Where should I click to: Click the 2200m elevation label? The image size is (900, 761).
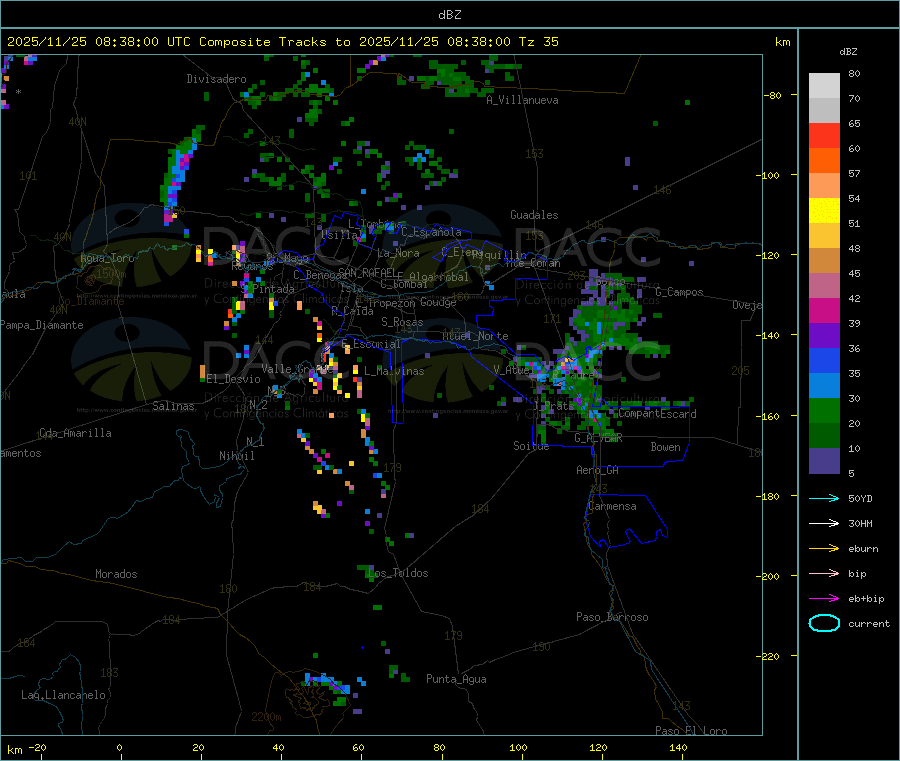(x=266, y=717)
